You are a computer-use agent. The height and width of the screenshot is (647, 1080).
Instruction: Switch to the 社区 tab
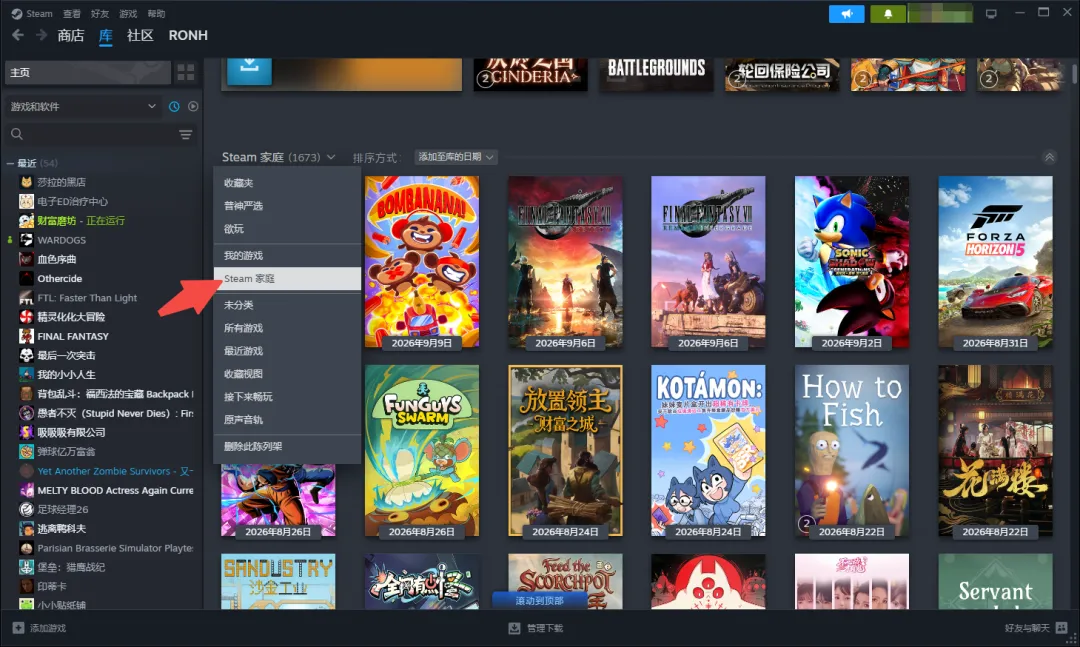[x=140, y=35]
